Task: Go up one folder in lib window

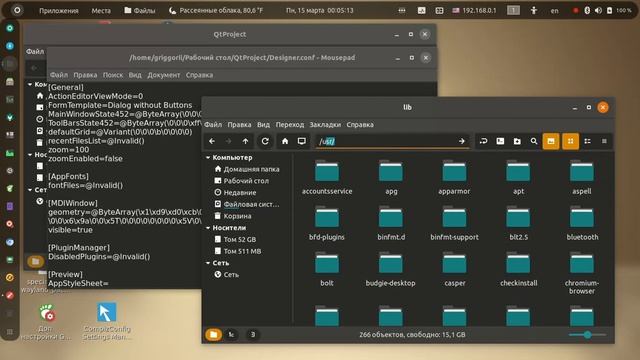Action: coord(245,141)
